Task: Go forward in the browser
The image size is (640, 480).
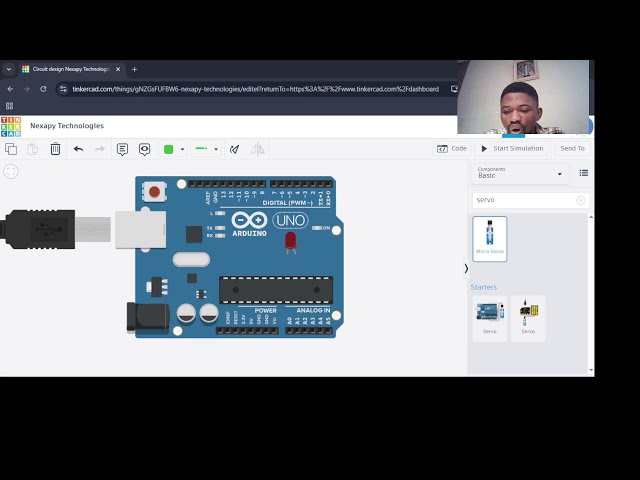Action: (x=27, y=89)
